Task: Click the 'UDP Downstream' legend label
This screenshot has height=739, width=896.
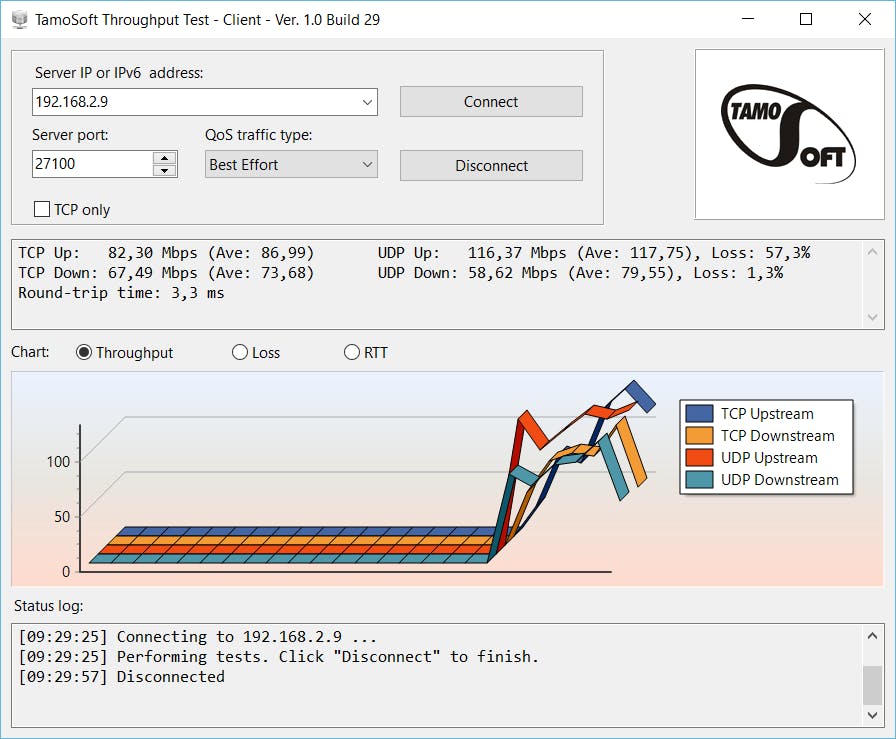Action: (779, 480)
